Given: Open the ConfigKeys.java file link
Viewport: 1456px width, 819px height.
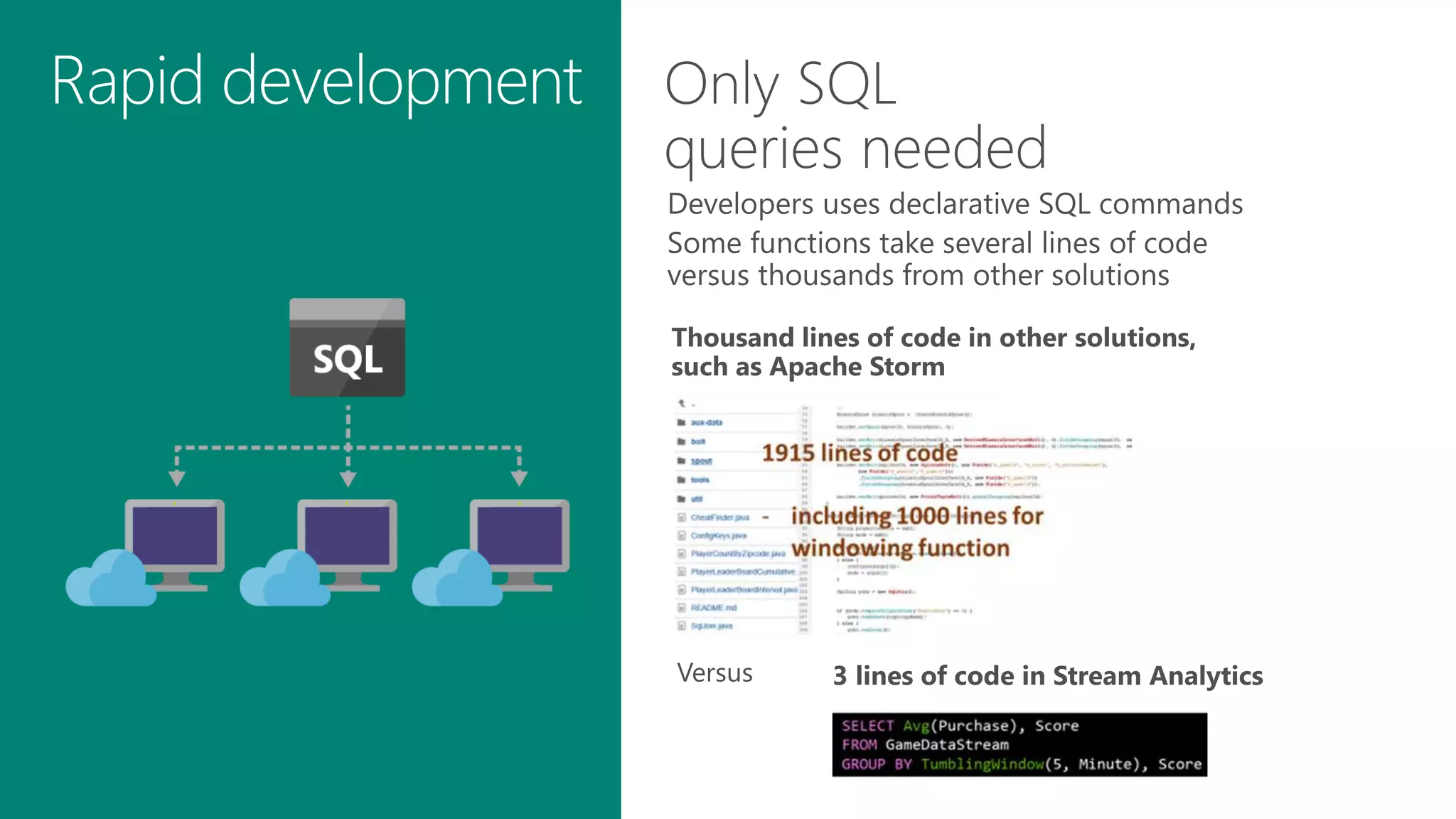Looking at the screenshot, I should pyautogui.click(x=718, y=535).
